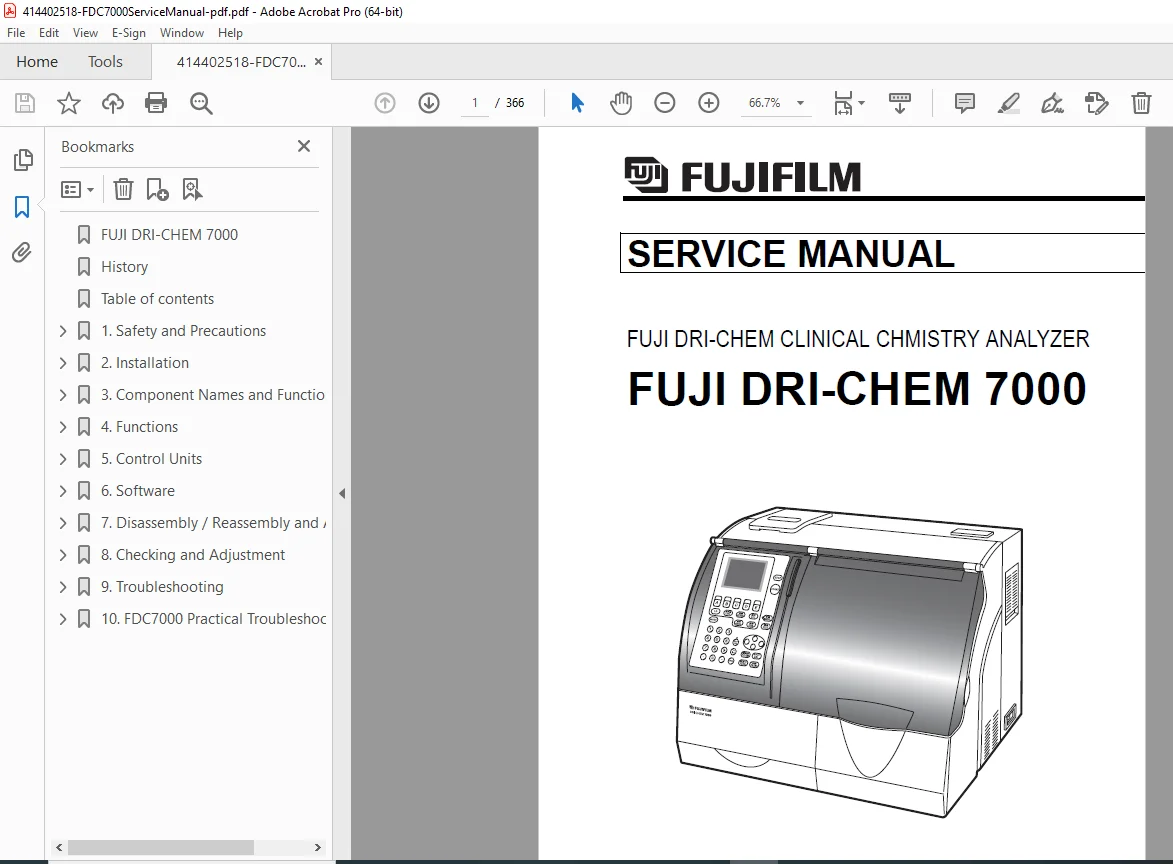
Task: Open the attachments paperclip panel
Action: tap(22, 253)
